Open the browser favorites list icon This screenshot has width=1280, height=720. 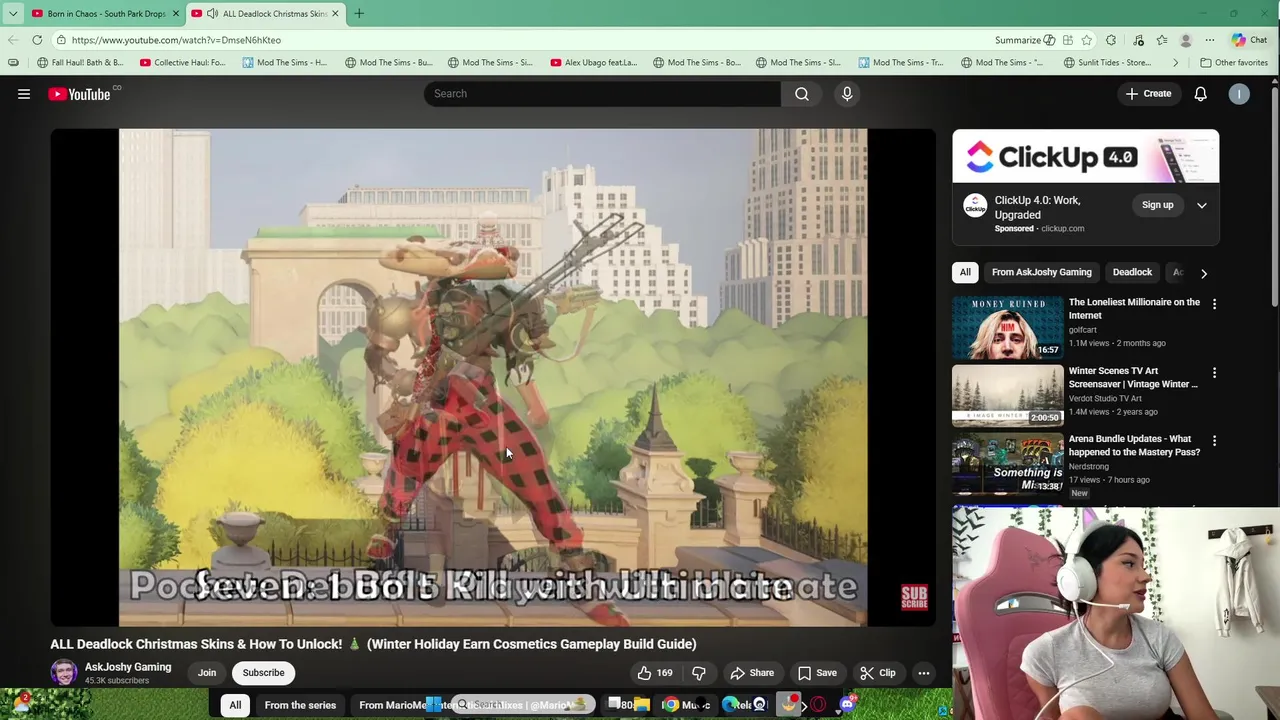pyautogui.click(x=1162, y=40)
